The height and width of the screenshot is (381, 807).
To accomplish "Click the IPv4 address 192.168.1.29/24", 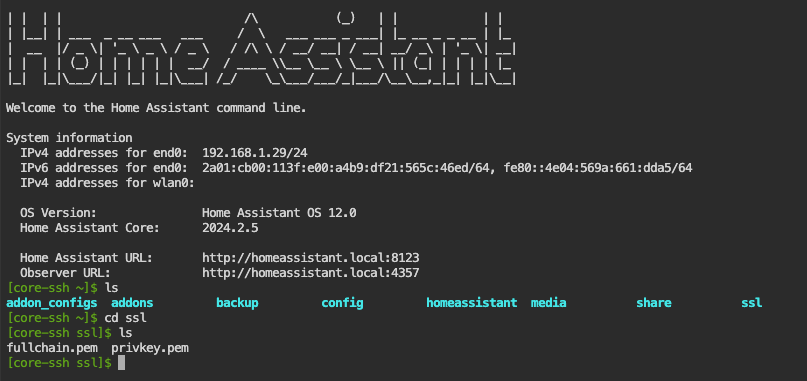I will tap(255, 152).
